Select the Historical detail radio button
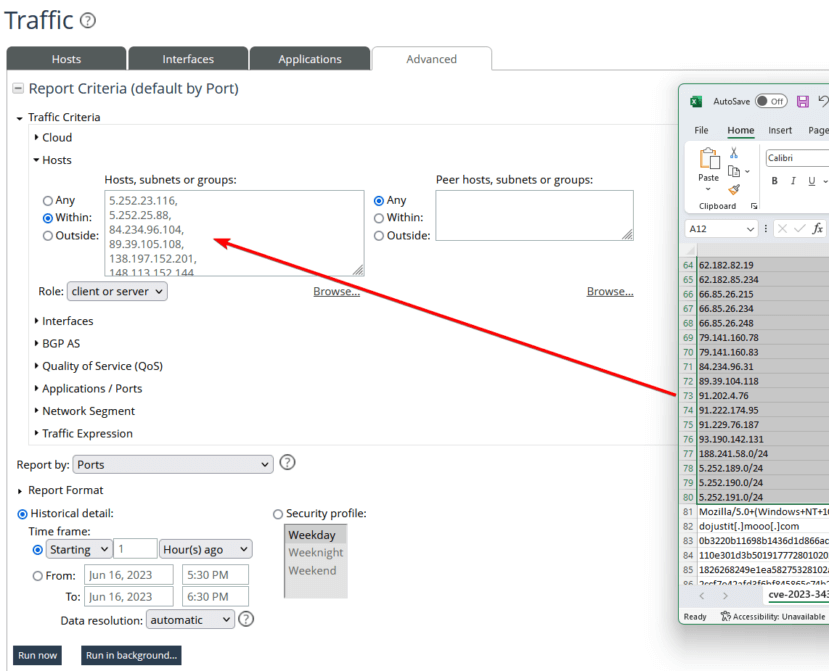The height and width of the screenshot is (671, 829). pyautogui.click(x=22, y=514)
